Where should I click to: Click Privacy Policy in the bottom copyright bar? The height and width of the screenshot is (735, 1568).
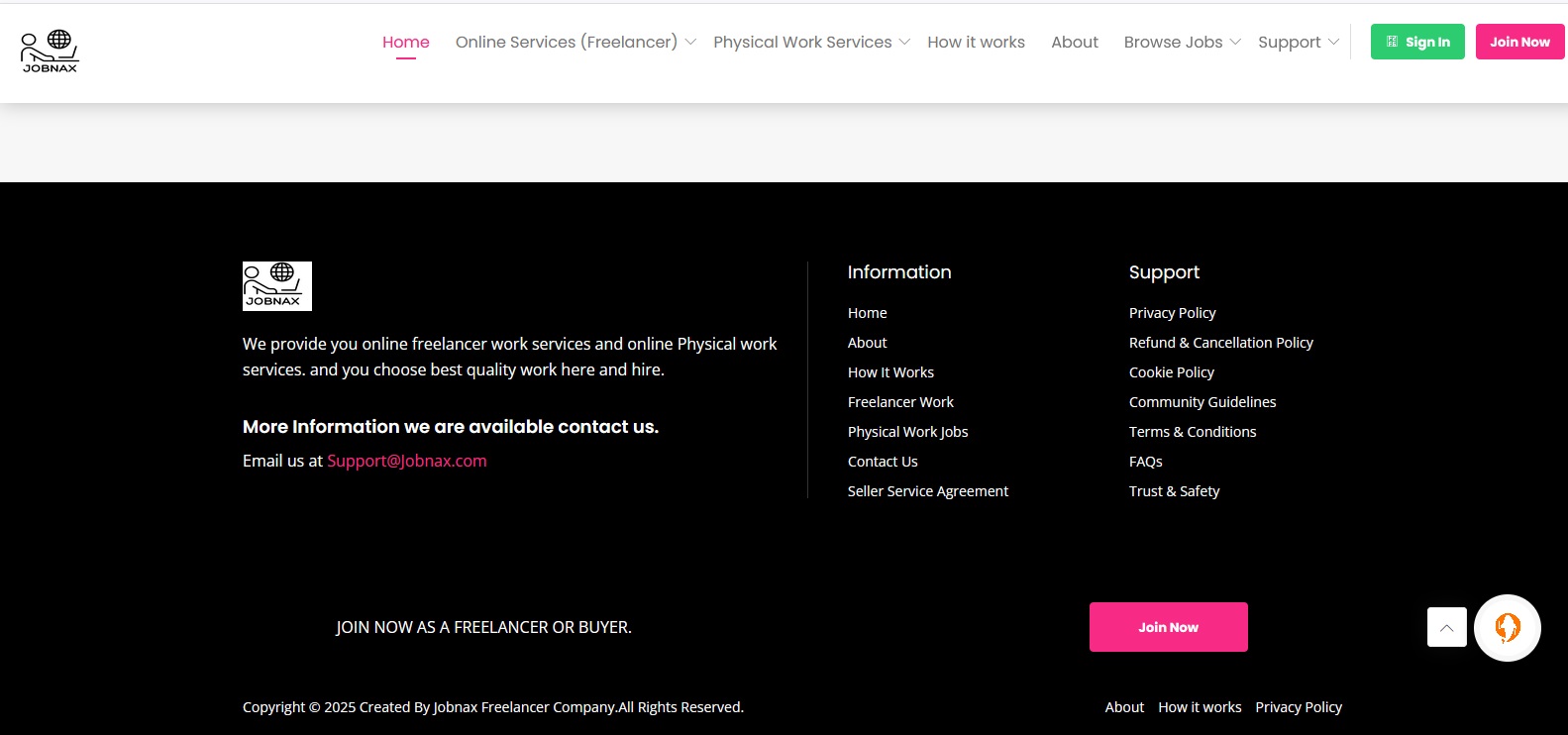click(1299, 707)
